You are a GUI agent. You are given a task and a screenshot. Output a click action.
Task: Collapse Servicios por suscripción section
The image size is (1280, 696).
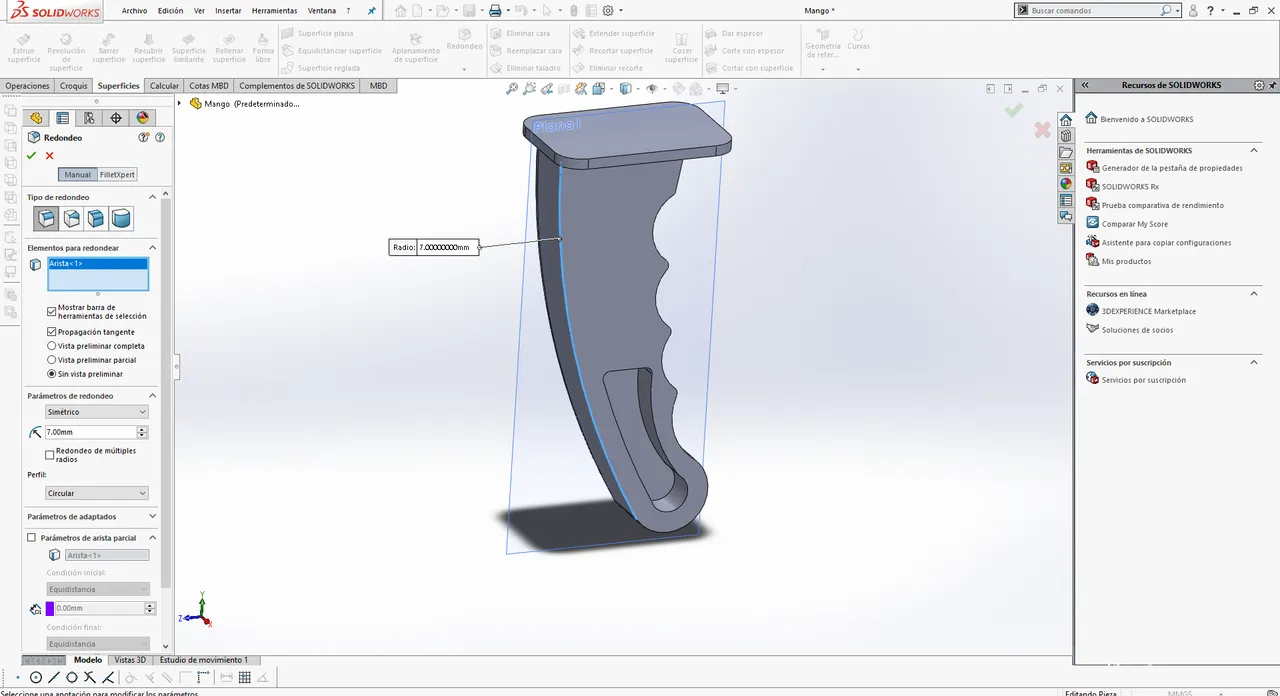click(1255, 362)
